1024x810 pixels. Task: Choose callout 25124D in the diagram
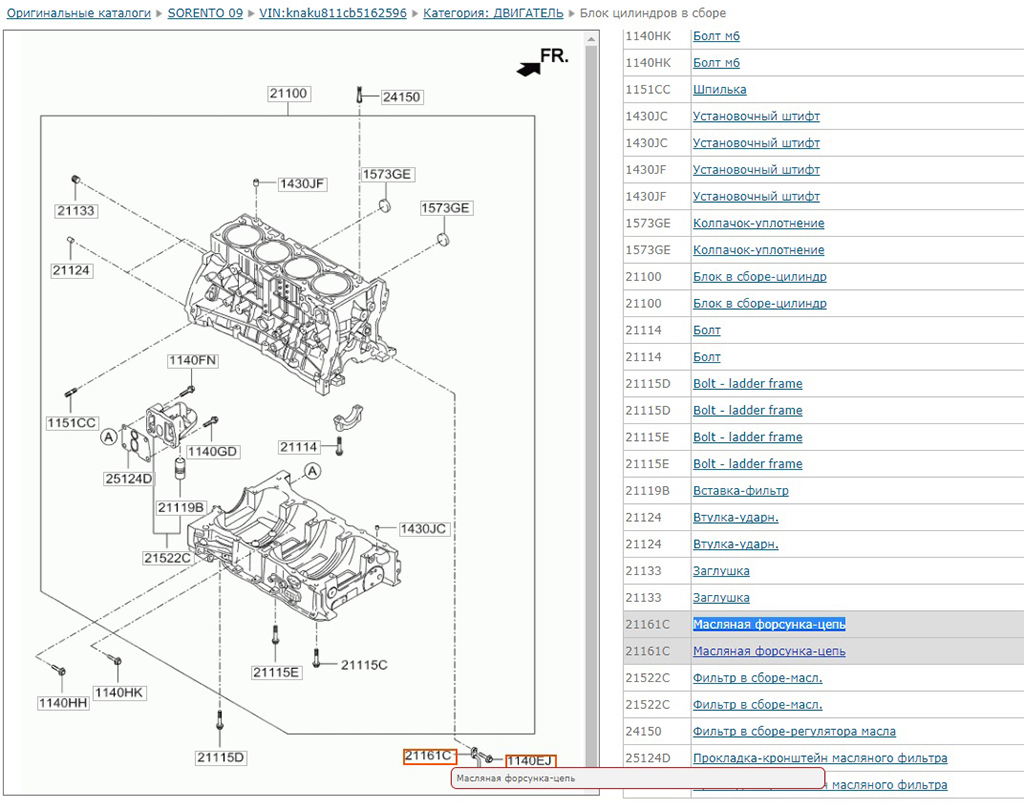[x=128, y=479]
